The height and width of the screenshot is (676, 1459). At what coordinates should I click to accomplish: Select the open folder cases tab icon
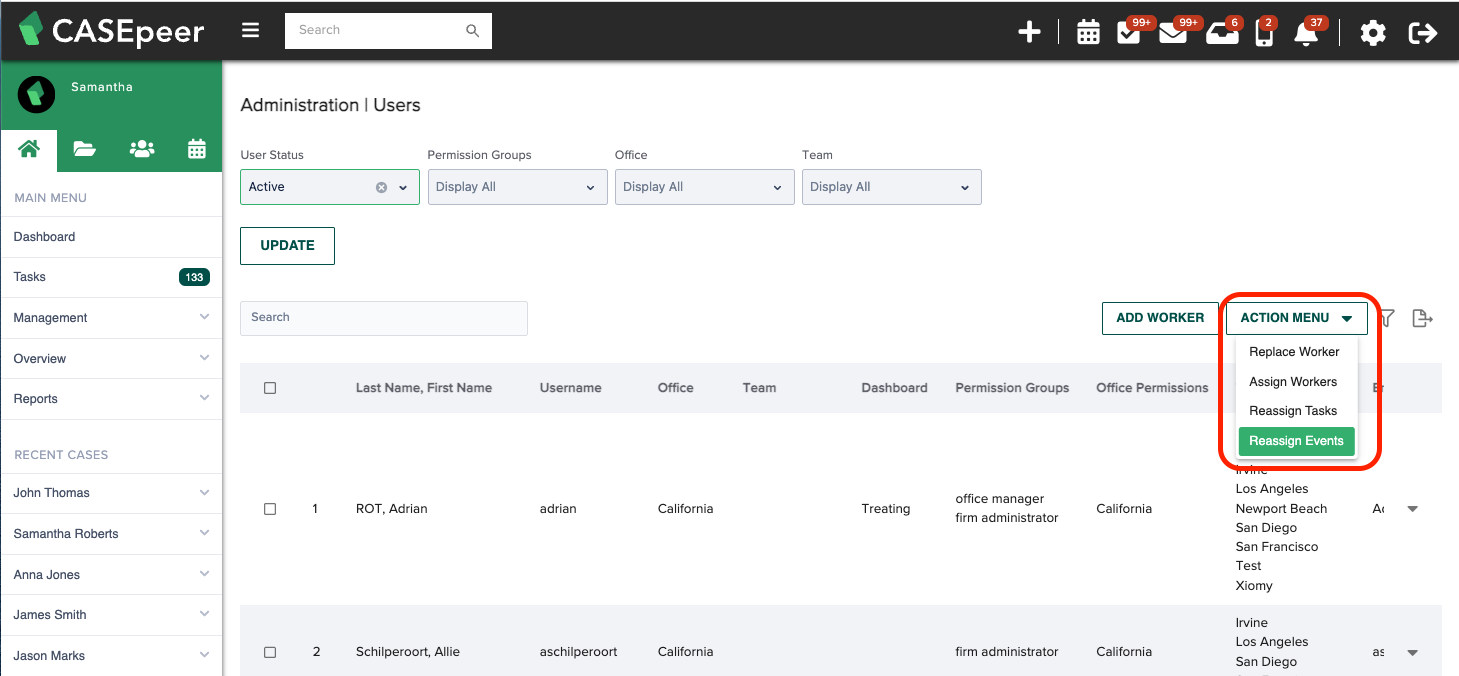point(85,149)
